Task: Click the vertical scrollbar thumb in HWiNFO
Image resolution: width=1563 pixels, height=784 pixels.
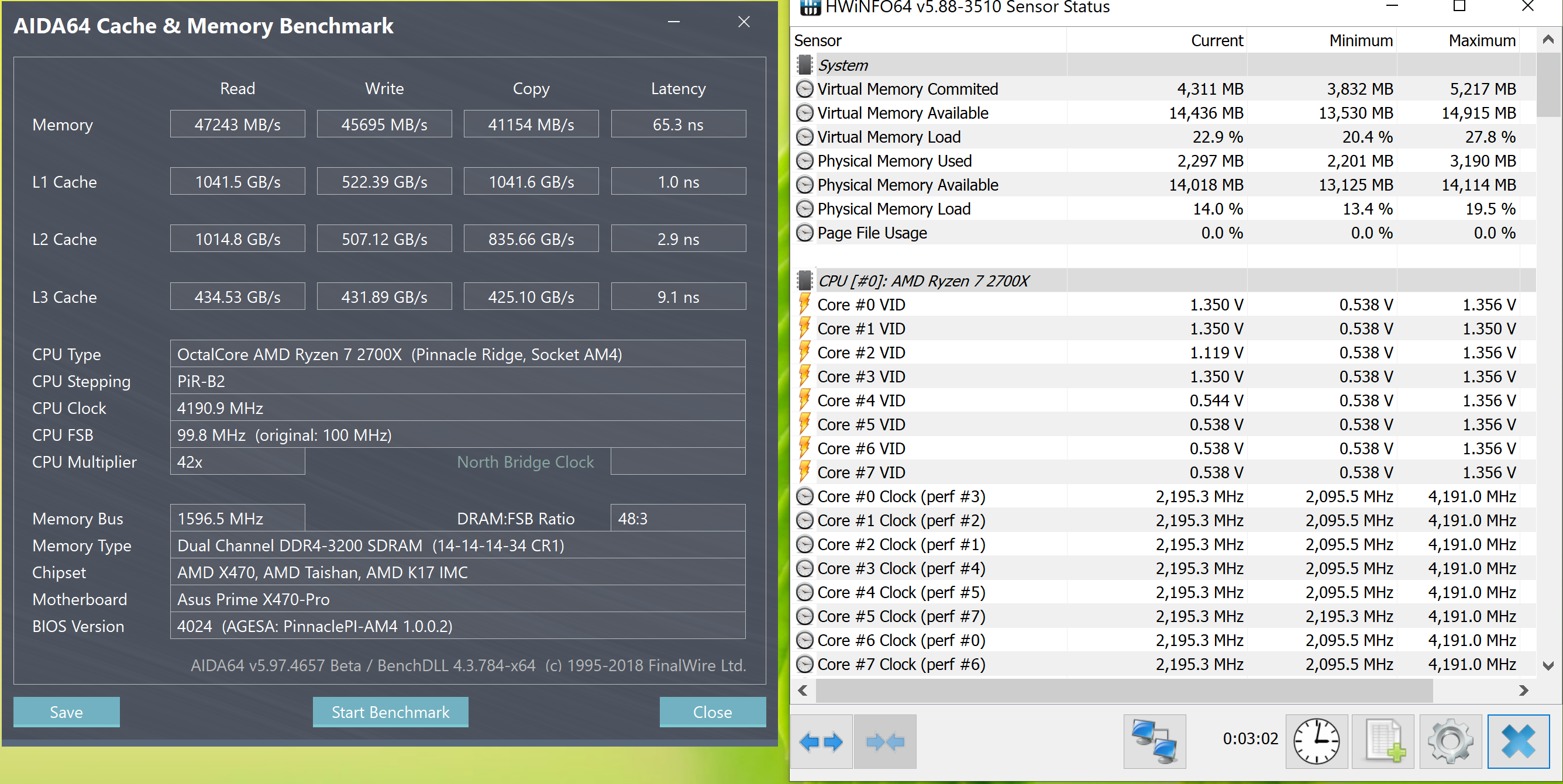Action: [x=1548, y=84]
